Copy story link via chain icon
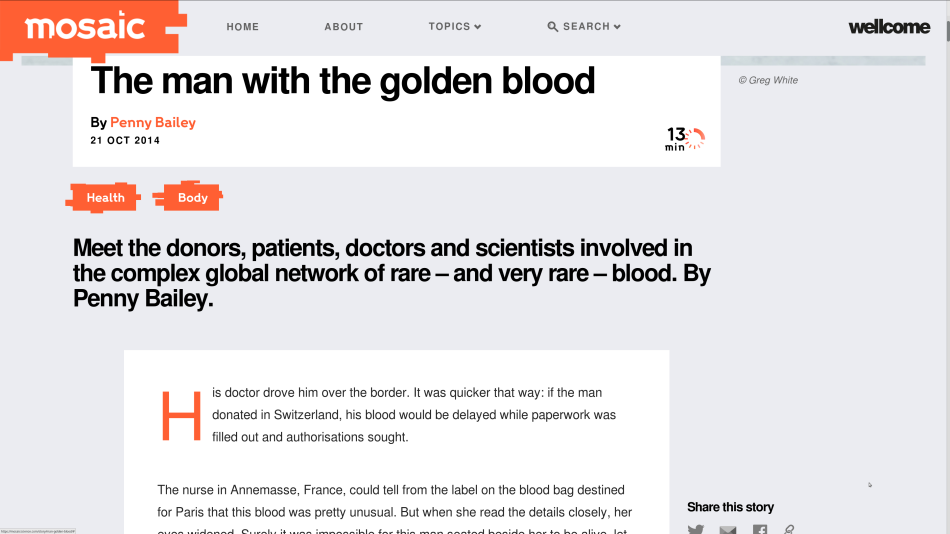Image resolution: width=950 pixels, height=534 pixels. 789,529
